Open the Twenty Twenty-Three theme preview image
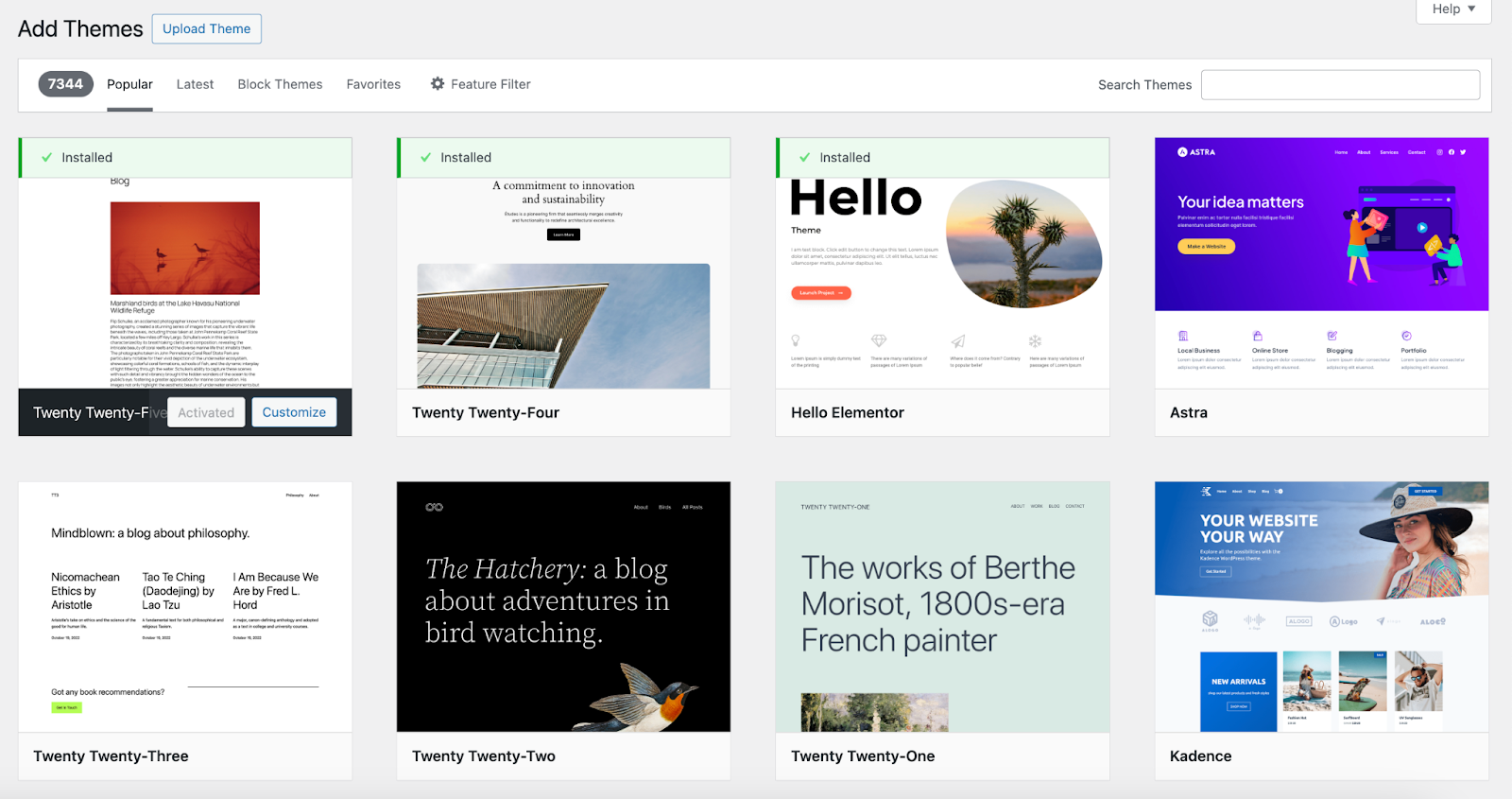Viewport: 1512px width, 799px height. [x=185, y=607]
